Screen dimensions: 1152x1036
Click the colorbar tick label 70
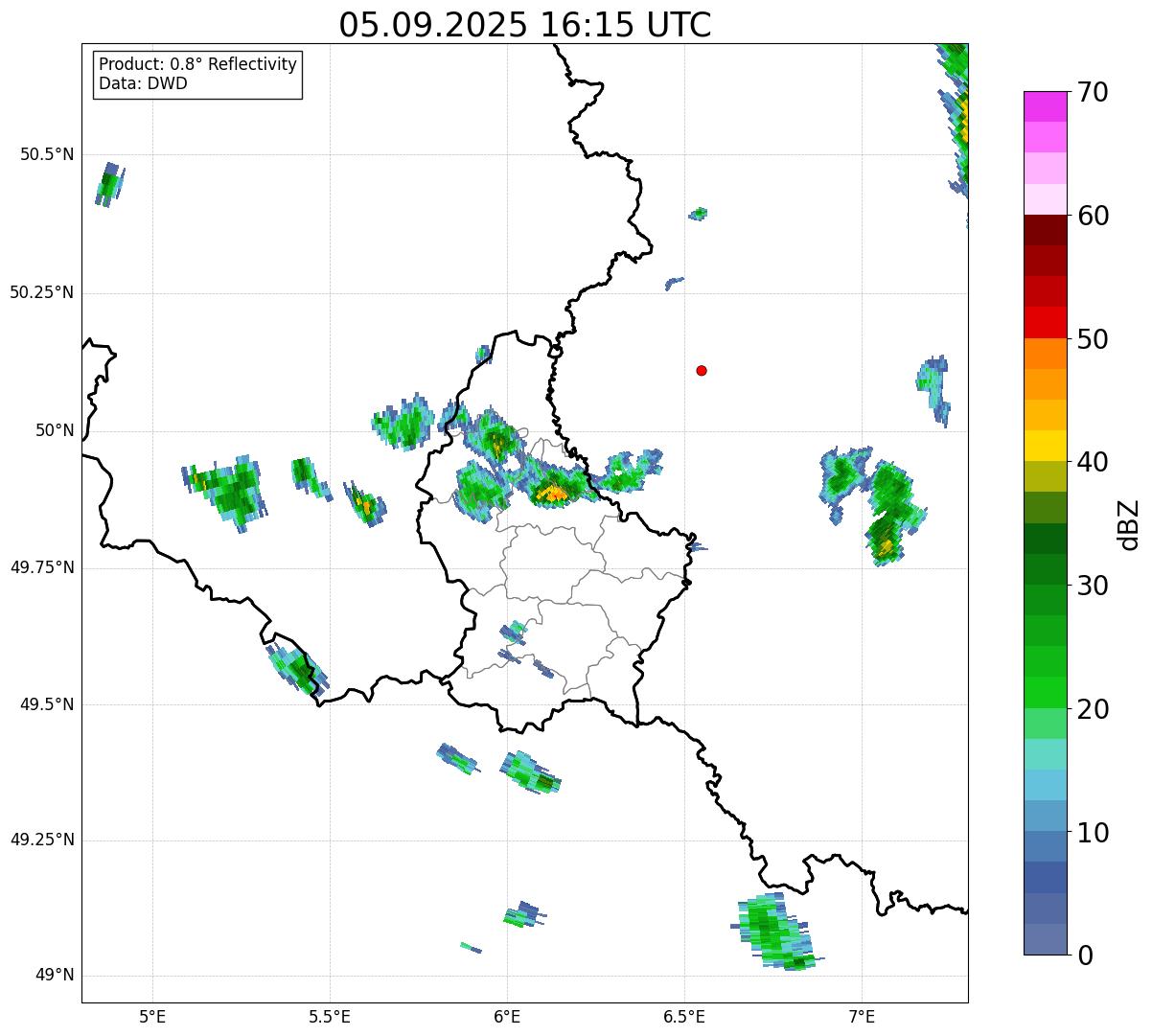click(1093, 92)
